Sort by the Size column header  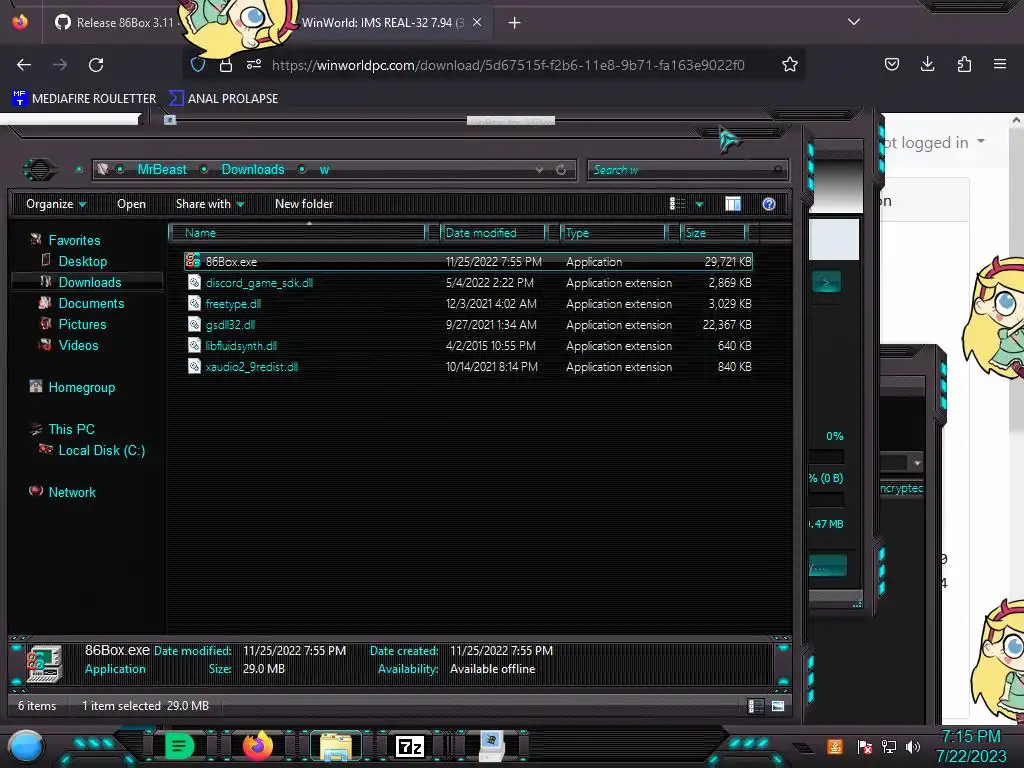point(712,232)
